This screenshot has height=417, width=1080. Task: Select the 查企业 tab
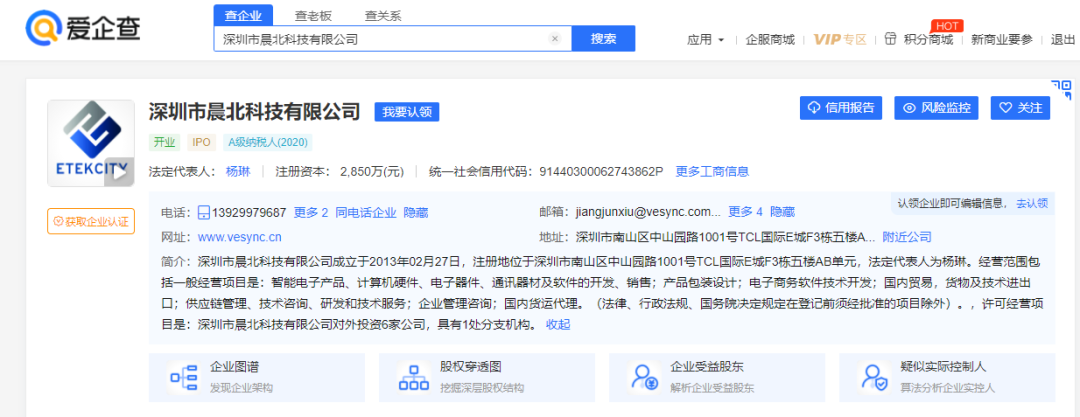(243, 16)
